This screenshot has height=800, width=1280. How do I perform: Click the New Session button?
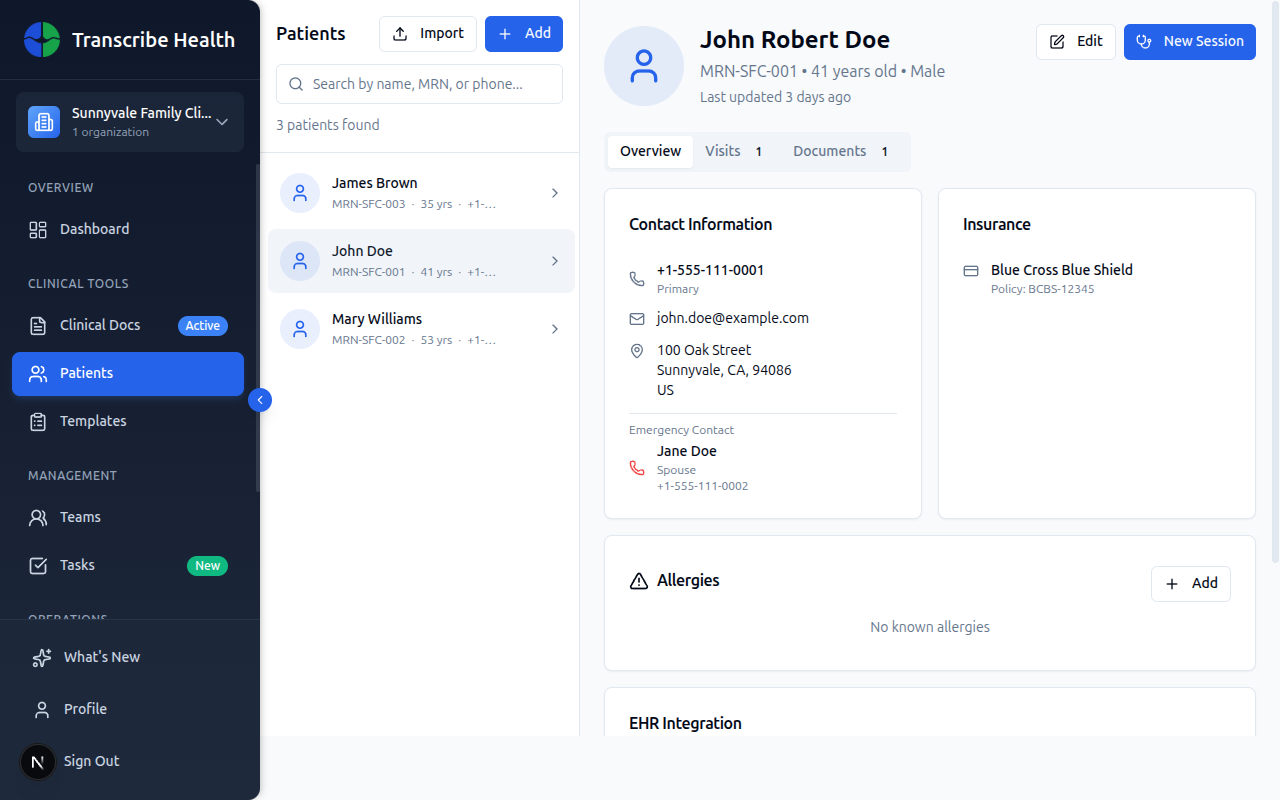point(1189,42)
